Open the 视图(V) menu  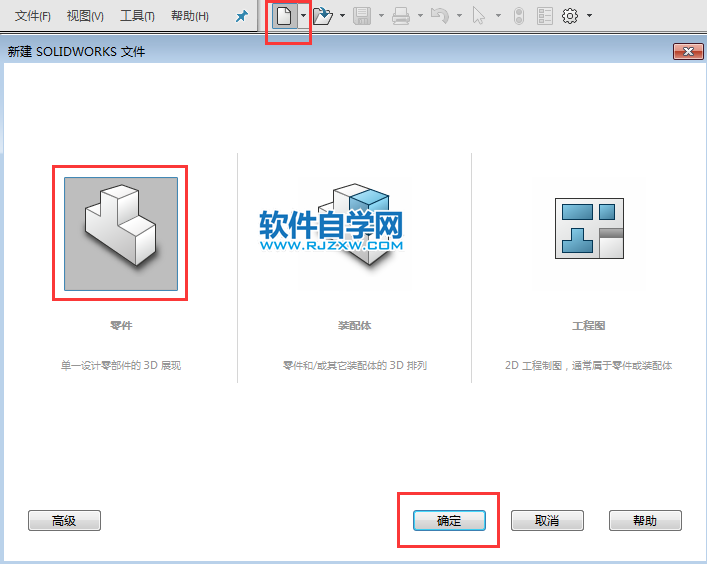click(85, 16)
